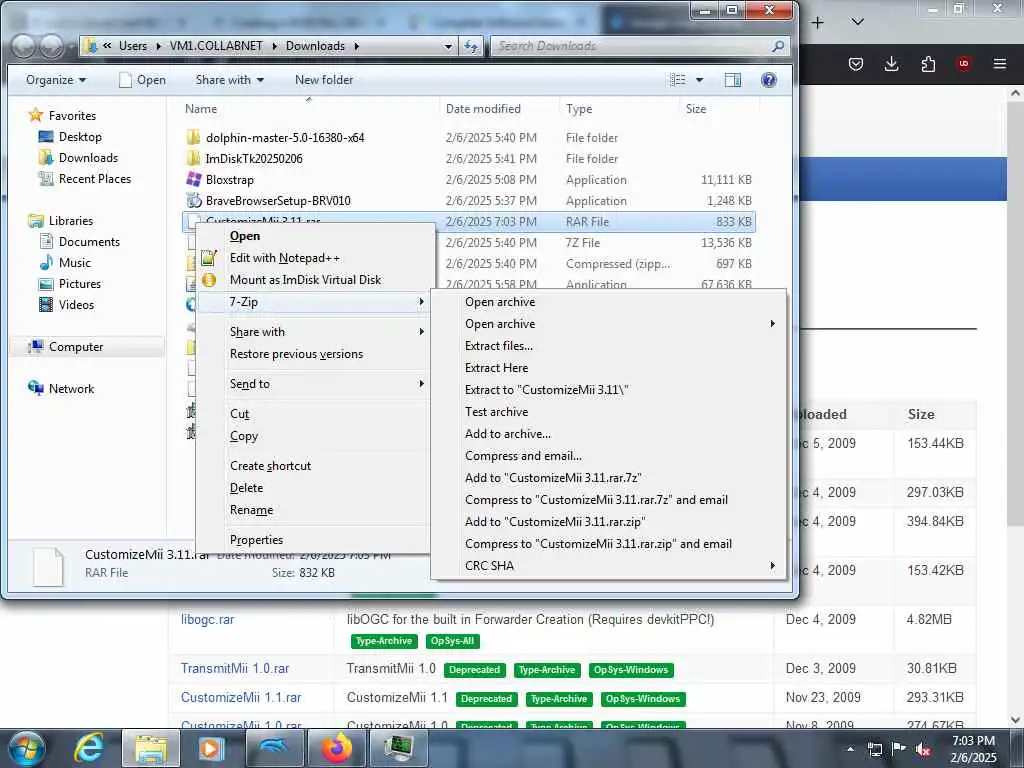1024x768 pixels.
Task: Expand second Open archive submenu arrow
Action: [773, 323]
